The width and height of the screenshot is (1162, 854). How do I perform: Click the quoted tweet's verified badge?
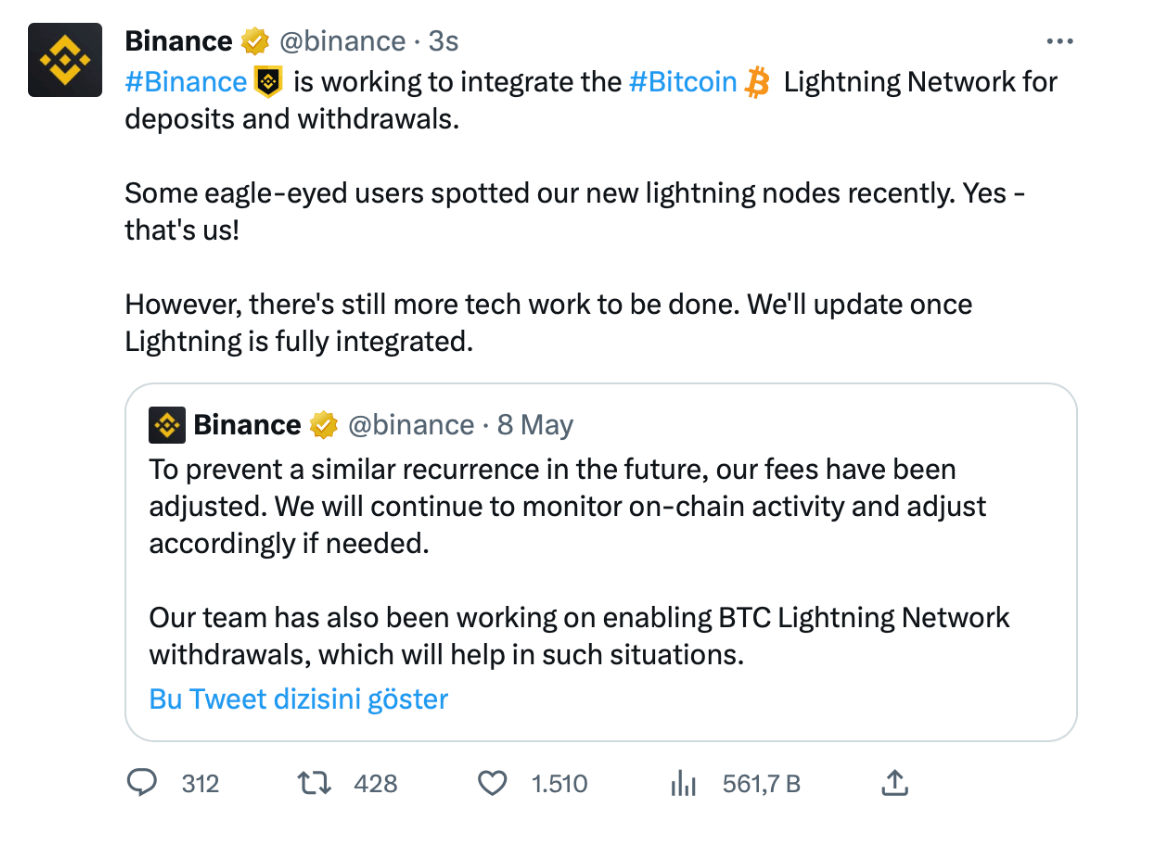pos(324,425)
